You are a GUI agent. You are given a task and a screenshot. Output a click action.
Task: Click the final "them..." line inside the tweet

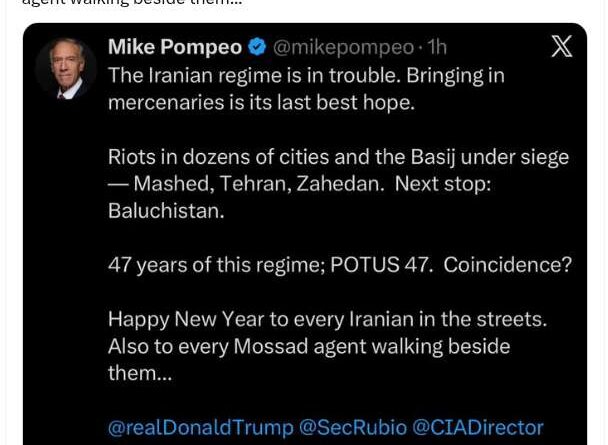point(139,373)
